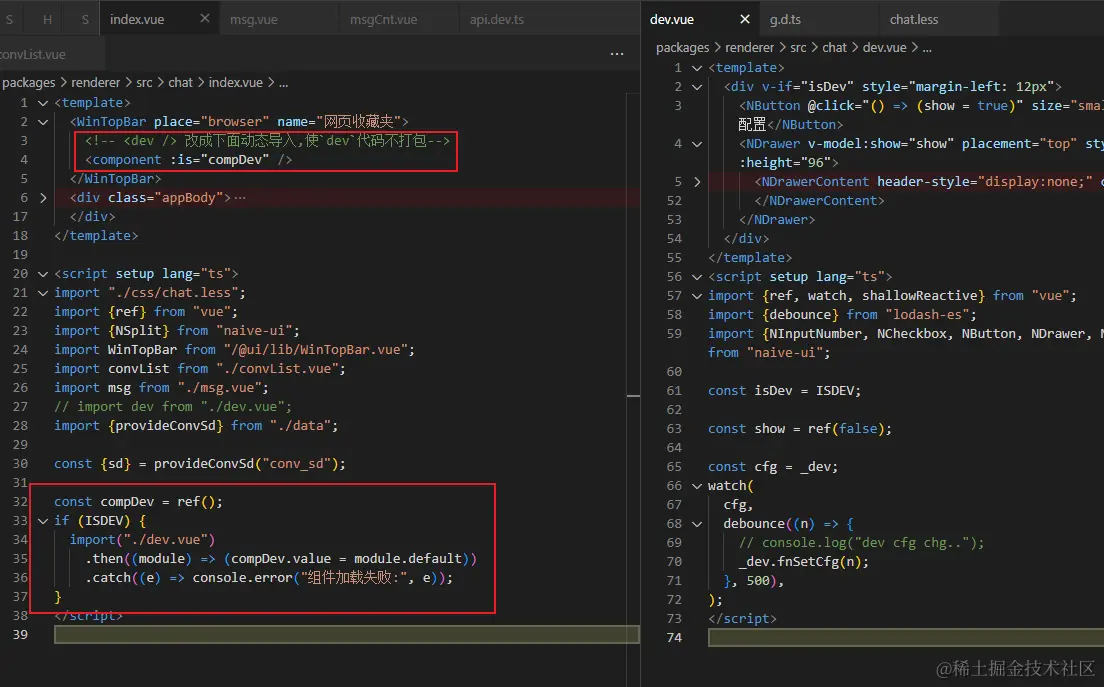Expand the folded NDrawerContent on line 5
The width and height of the screenshot is (1104, 687).
(697, 182)
